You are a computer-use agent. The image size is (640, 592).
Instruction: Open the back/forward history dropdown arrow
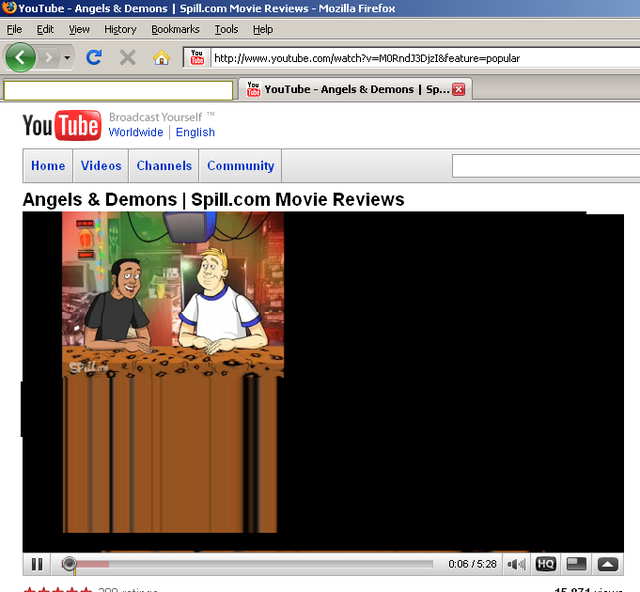coord(67,58)
